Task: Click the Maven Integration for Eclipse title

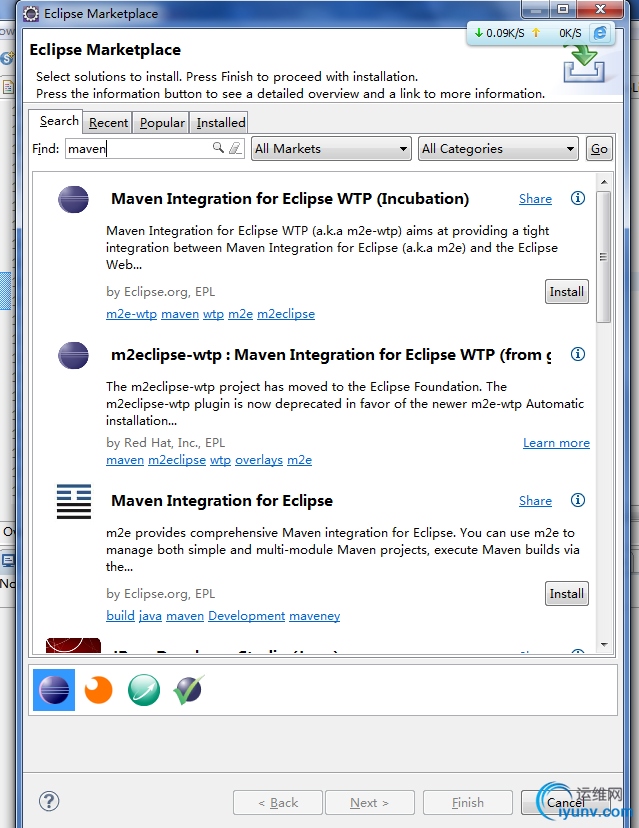Action: [222, 501]
